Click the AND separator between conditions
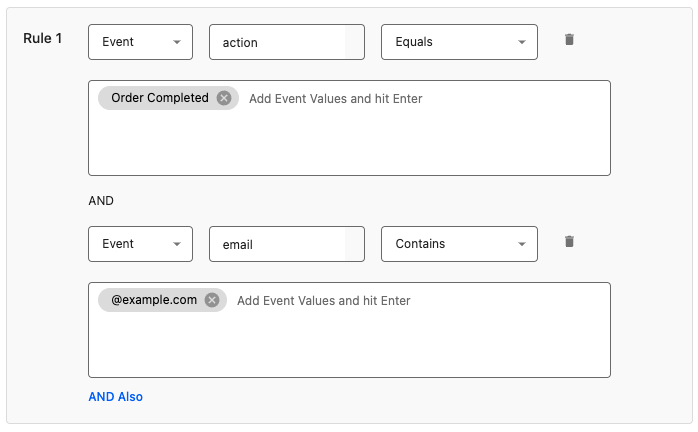Screen dimensions: 698x432 click(101, 200)
